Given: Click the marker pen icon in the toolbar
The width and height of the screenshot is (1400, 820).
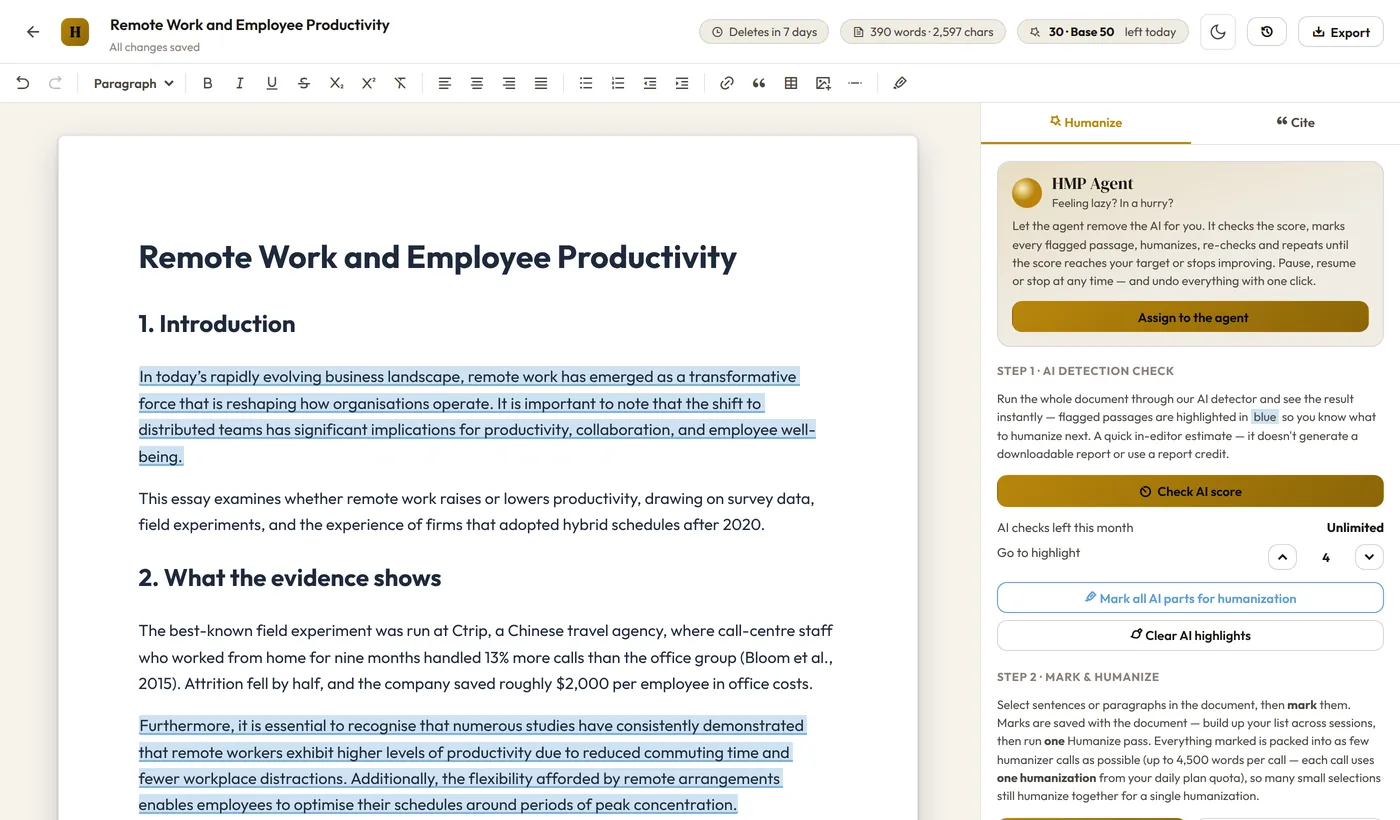Looking at the screenshot, I should click(x=900, y=84).
